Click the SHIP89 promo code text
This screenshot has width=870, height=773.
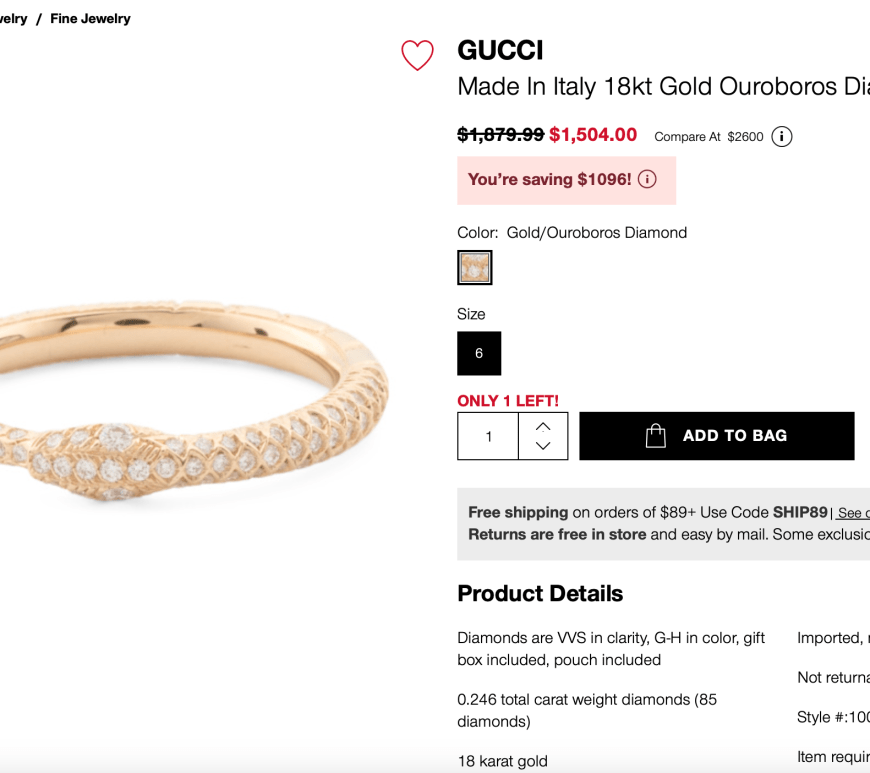pyautogui.click(x=800, y=512)
